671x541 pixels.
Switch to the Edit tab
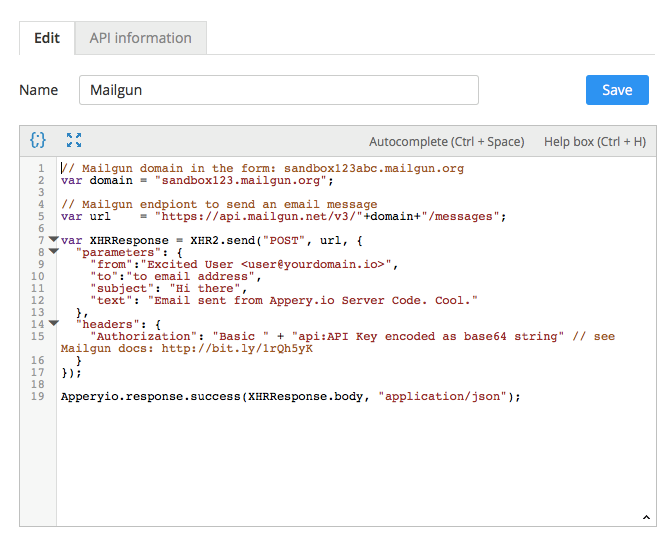[47, 38]
